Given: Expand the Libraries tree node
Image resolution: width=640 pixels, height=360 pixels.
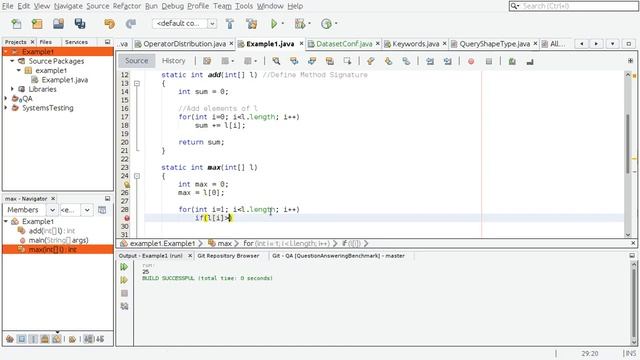Looking at the screenshot, I should click(x=12, y=89).
